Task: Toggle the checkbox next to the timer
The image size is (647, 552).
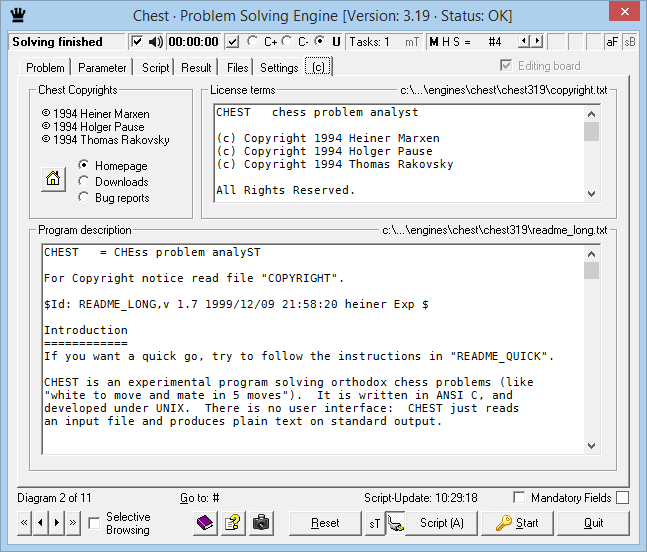Action: click(233, 42)
